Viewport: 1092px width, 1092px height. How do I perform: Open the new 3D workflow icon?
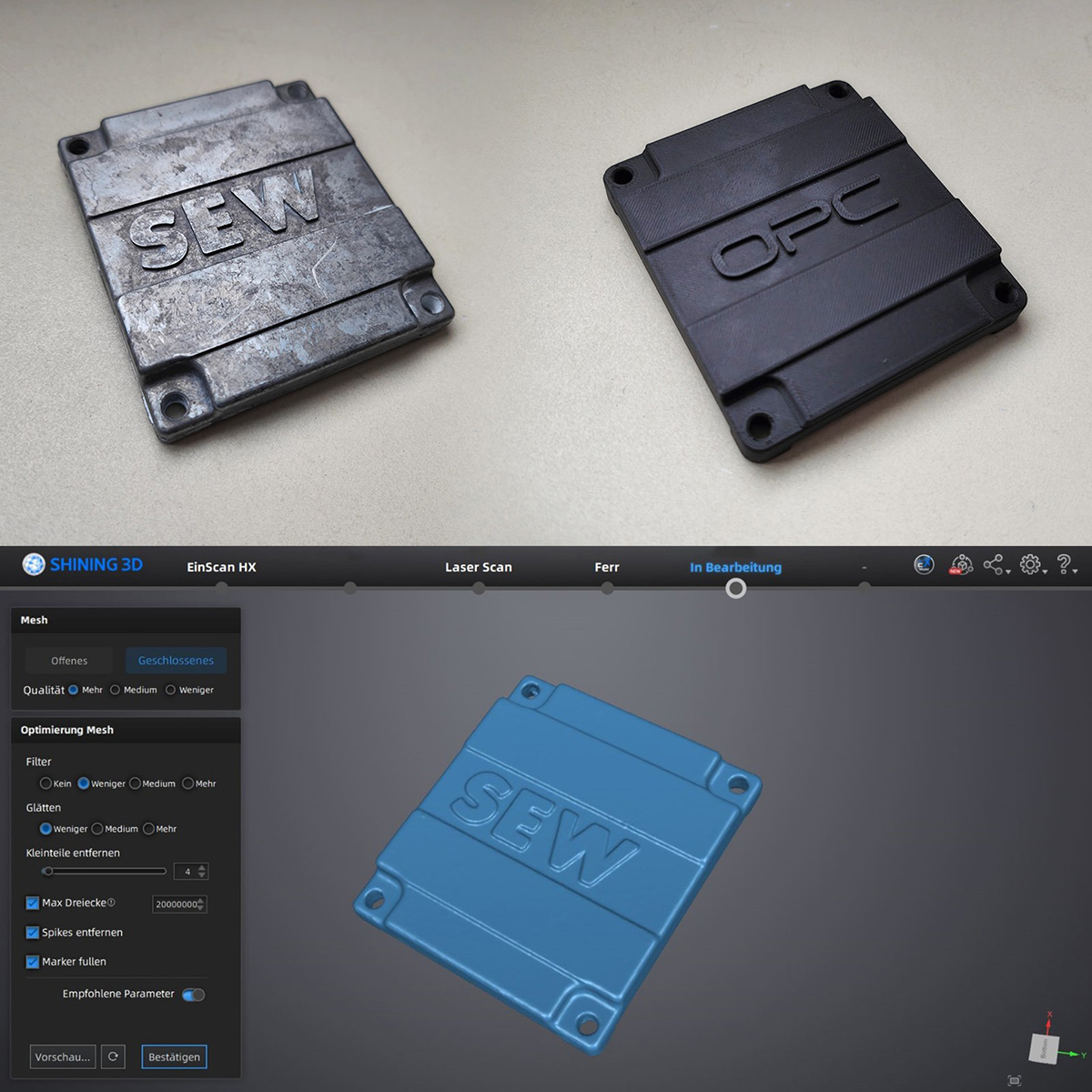pyautogui.click(x=961, y=565)
